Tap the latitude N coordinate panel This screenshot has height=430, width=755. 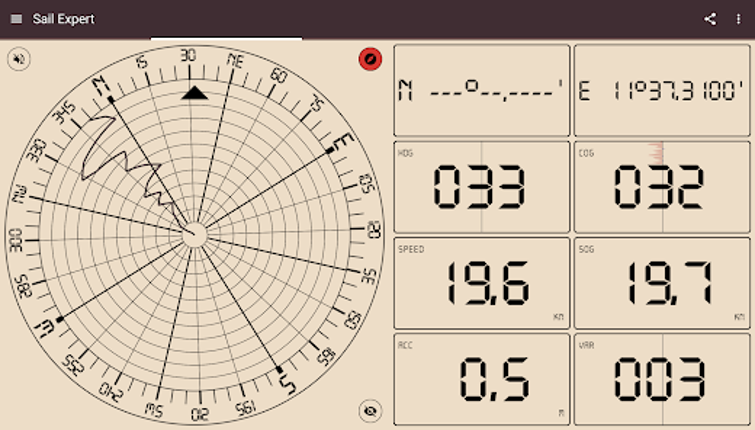click(481, 90)
